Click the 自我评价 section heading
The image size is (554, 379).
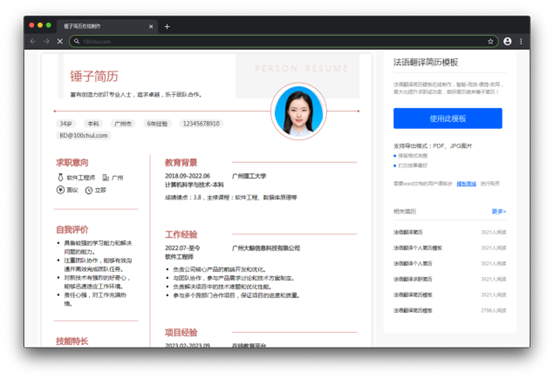point(72,230)
